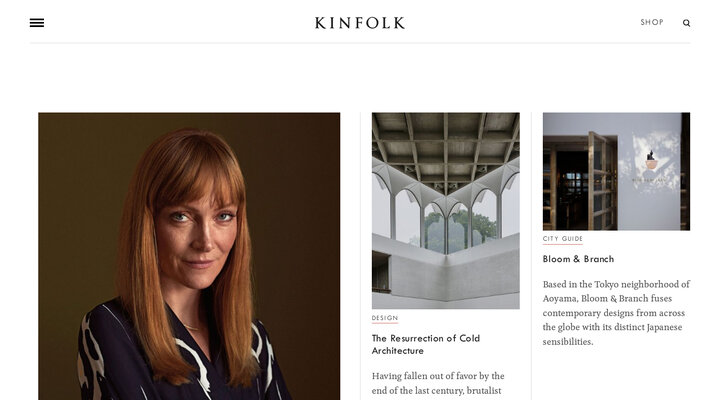Viewport: 720px width, 400px height.
Task: Click the brutalist article excerpt text
Action: (x=438, y=383)
